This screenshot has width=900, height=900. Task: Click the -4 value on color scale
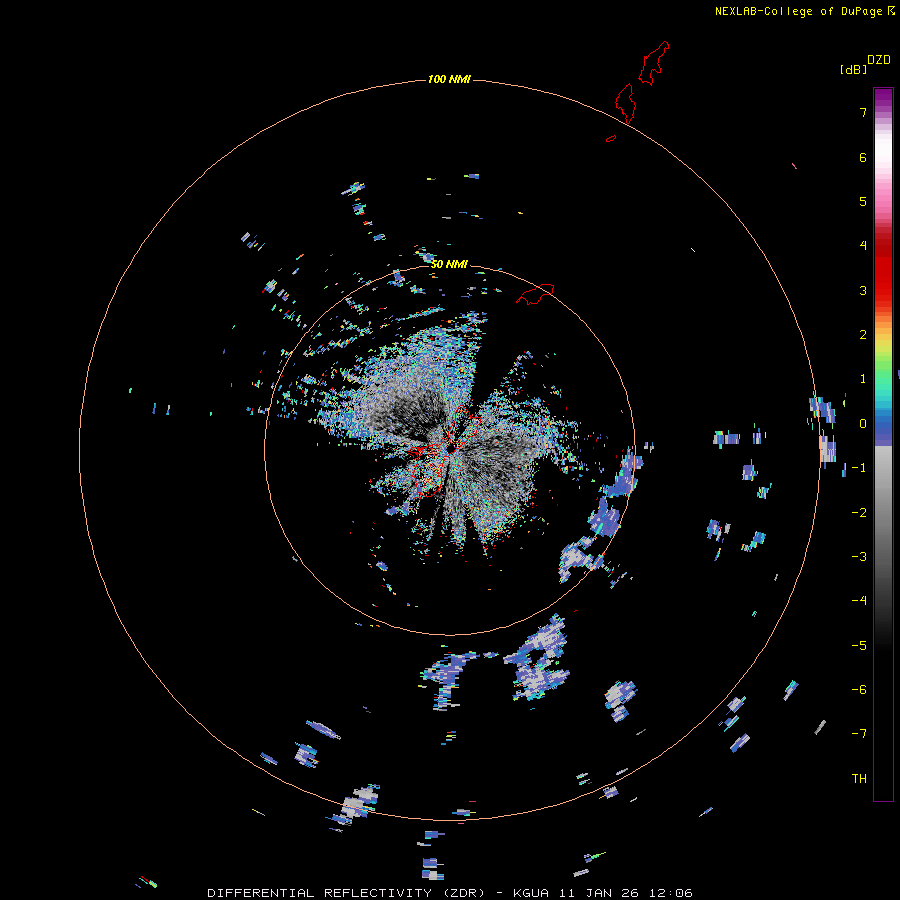point(859,600)
